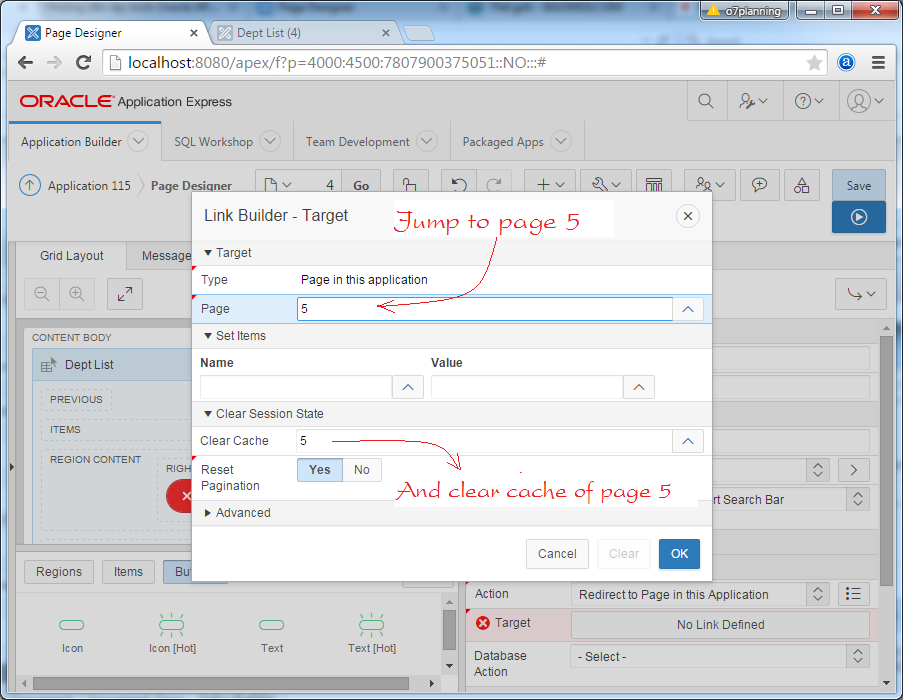This screenshot has width=903, height=700.
Task: Open the item Name list of values
Action: tap(408, 387)
